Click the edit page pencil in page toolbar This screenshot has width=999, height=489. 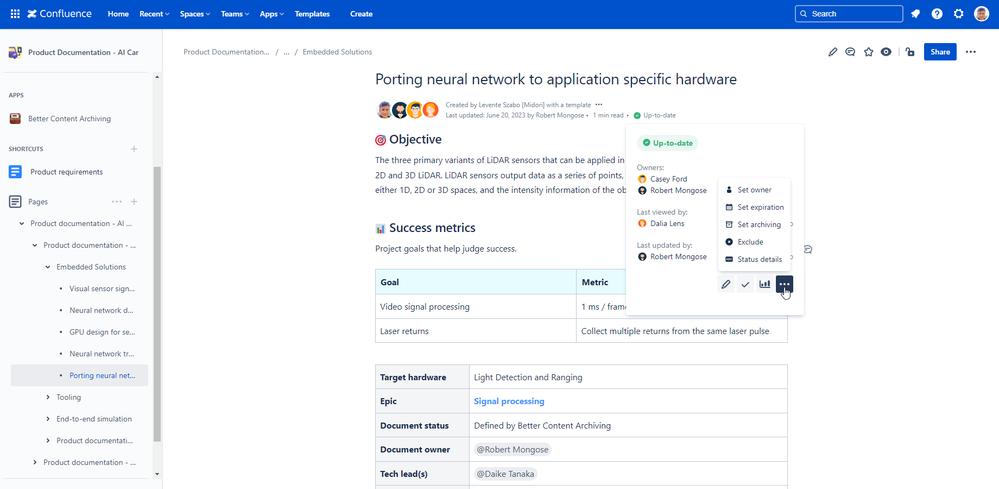point(832,52)
